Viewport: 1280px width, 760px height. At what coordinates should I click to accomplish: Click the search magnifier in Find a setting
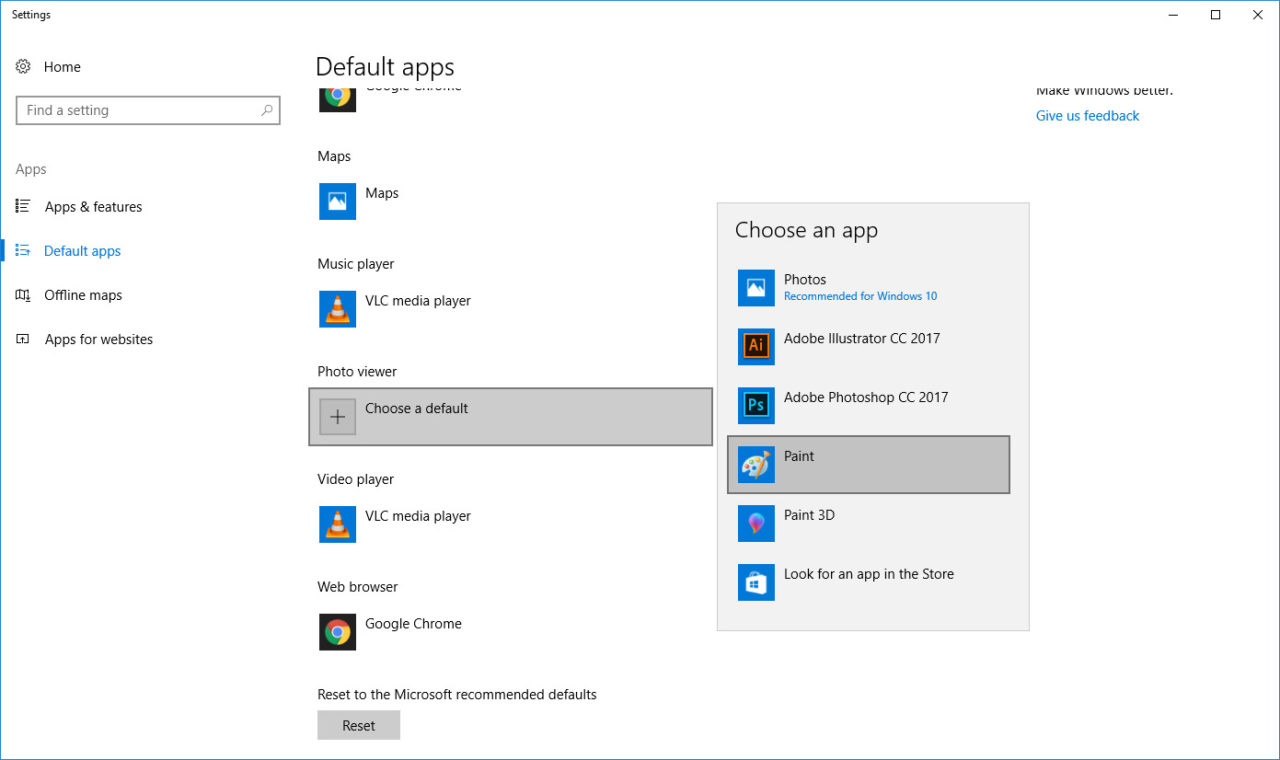pos(267,111)
